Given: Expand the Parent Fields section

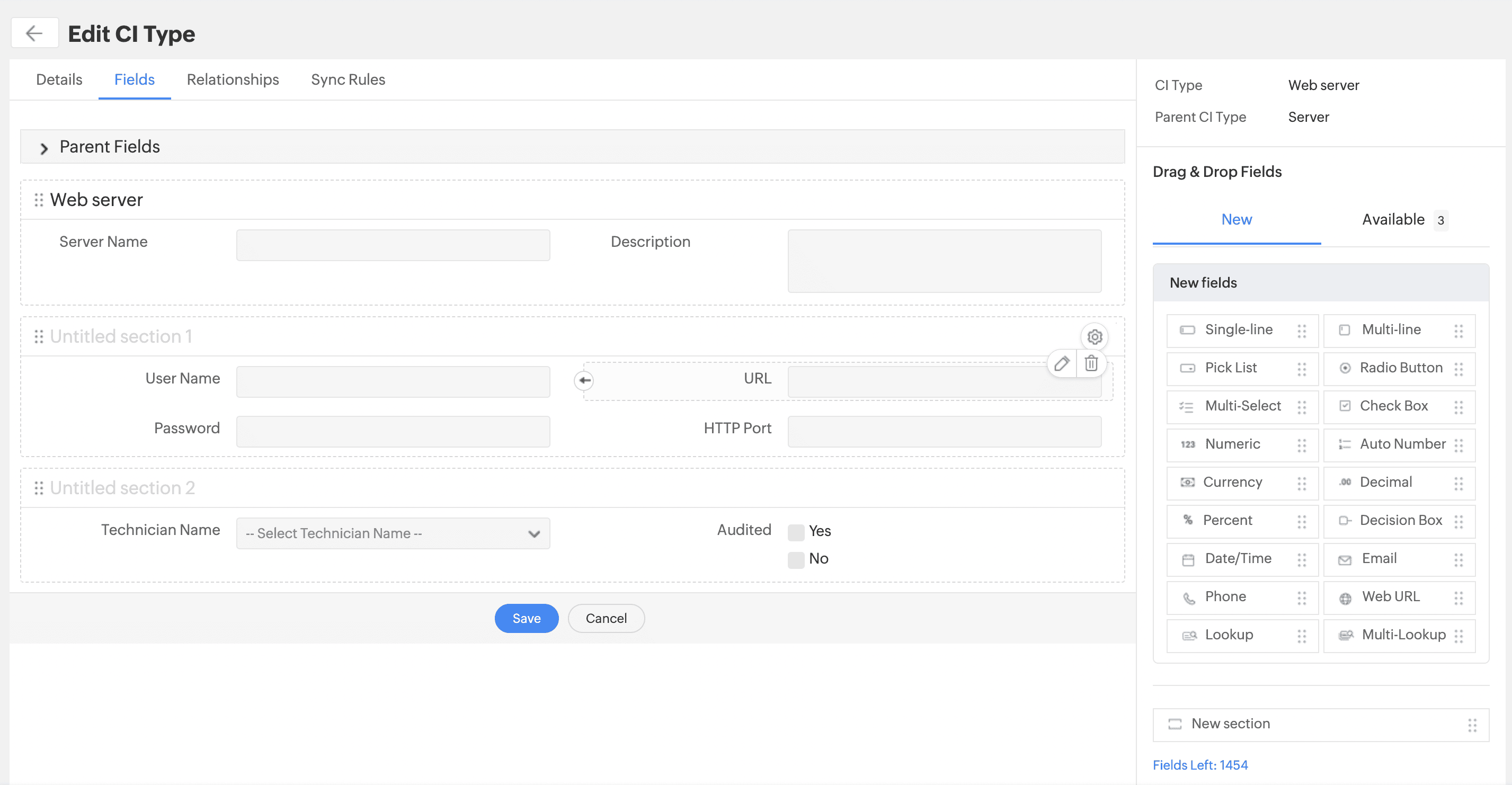Looking at the screenshot, I should pyautogui.click(x=44, y=147).
